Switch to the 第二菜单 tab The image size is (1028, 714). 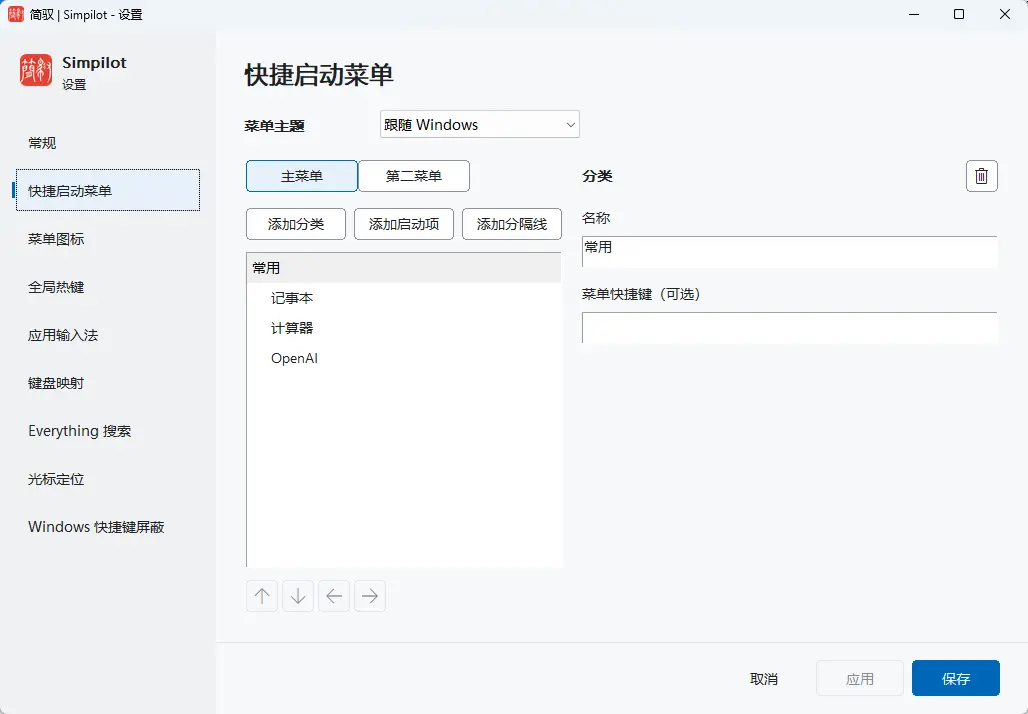point(414,176)
